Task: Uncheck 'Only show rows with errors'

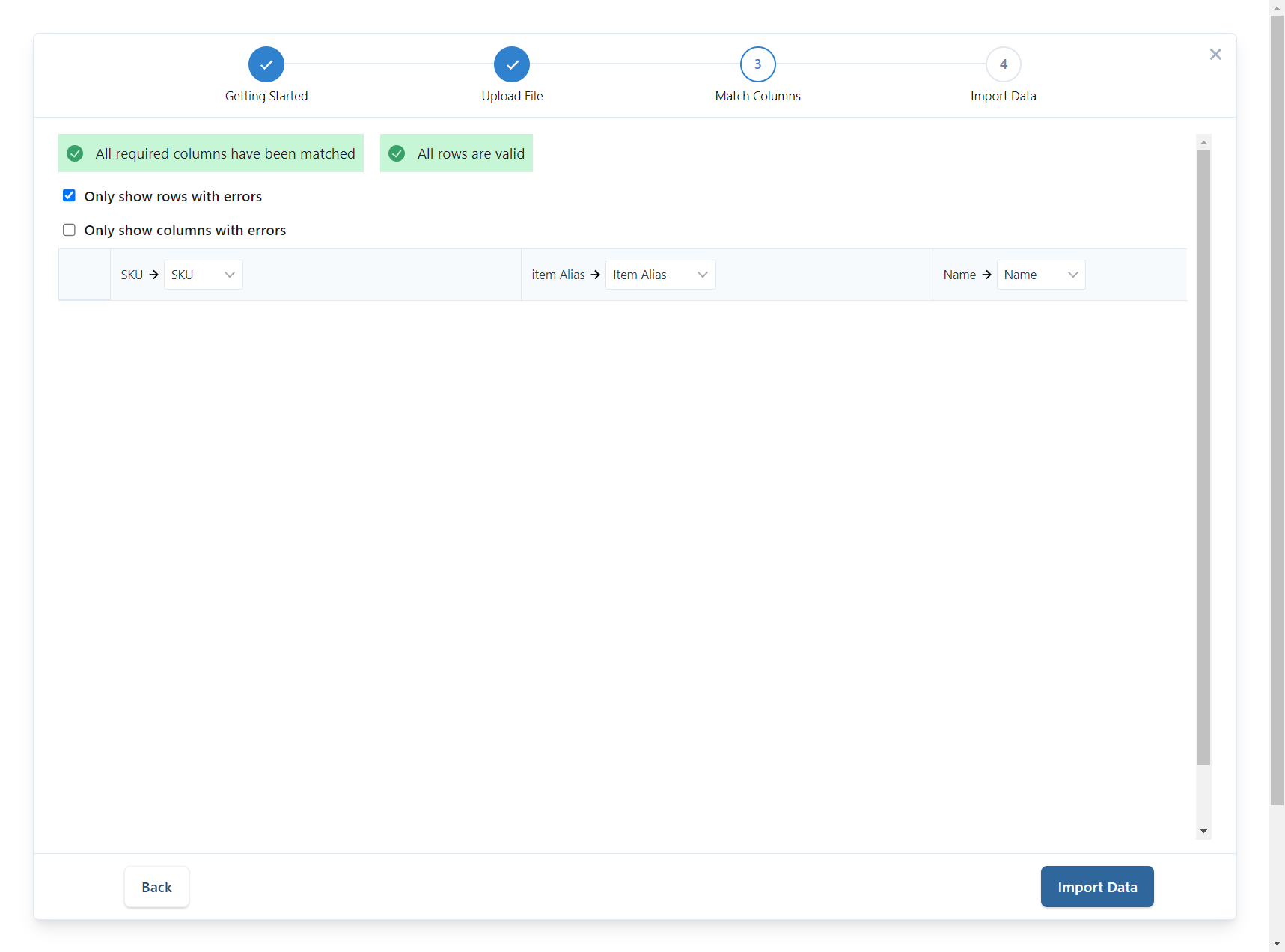Action: (69, 195)
